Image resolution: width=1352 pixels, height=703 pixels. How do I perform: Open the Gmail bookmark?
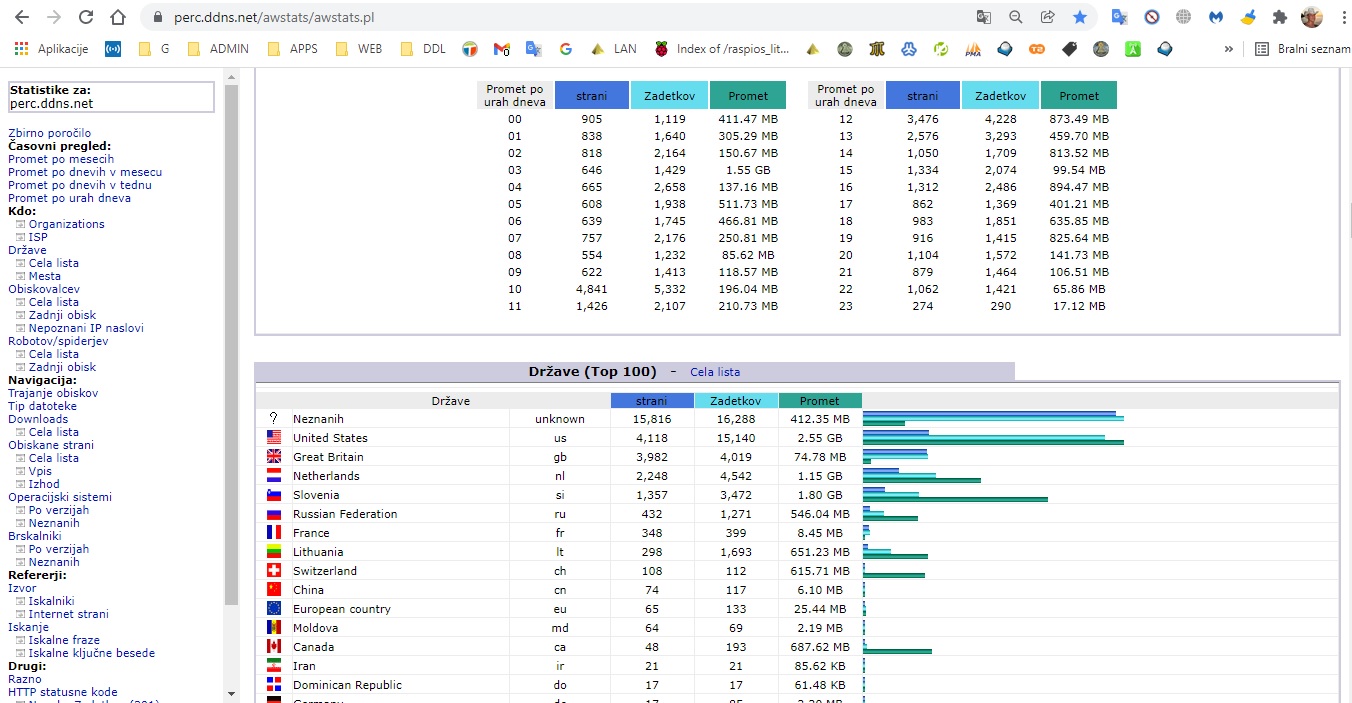pos(501,49)
